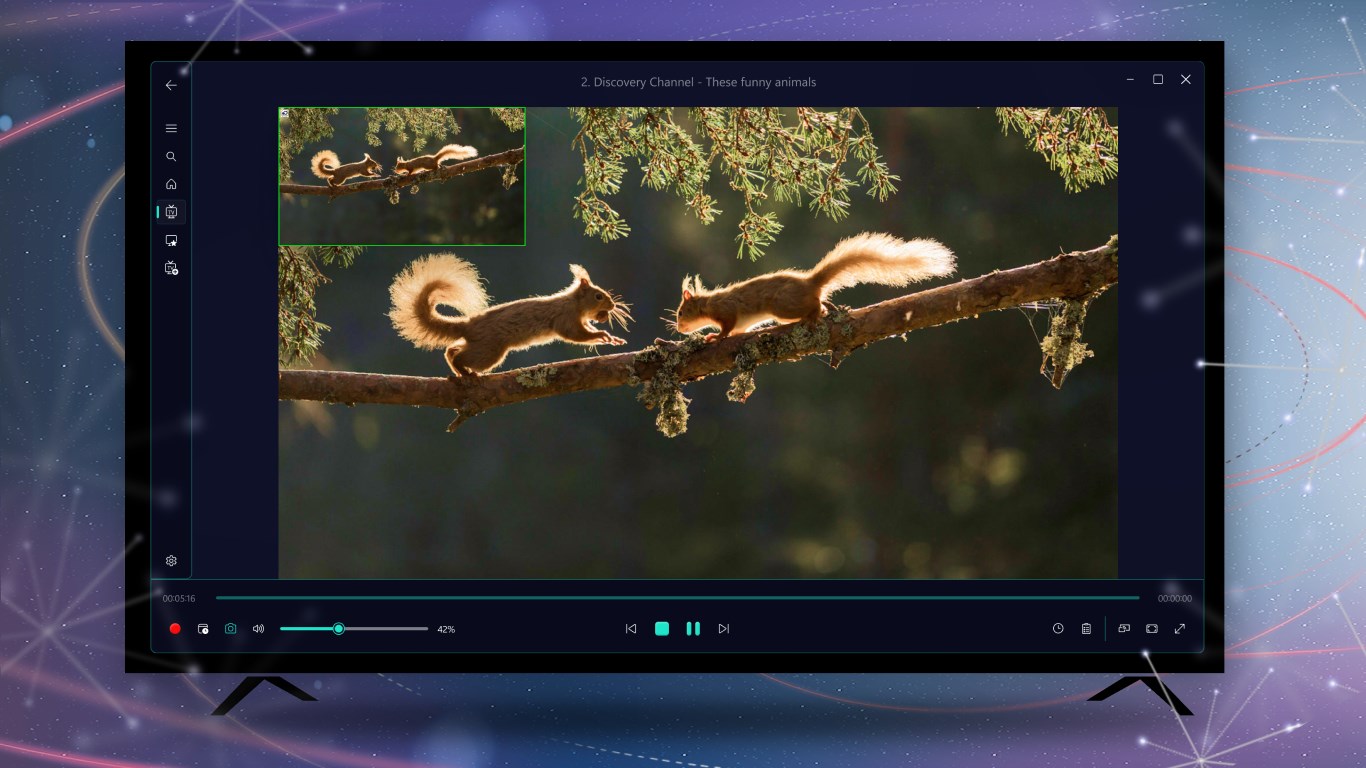Click the title 'Discovery Channel - These funny animals'
This screenshot has width=1366, height=768.
pos(705,82)
